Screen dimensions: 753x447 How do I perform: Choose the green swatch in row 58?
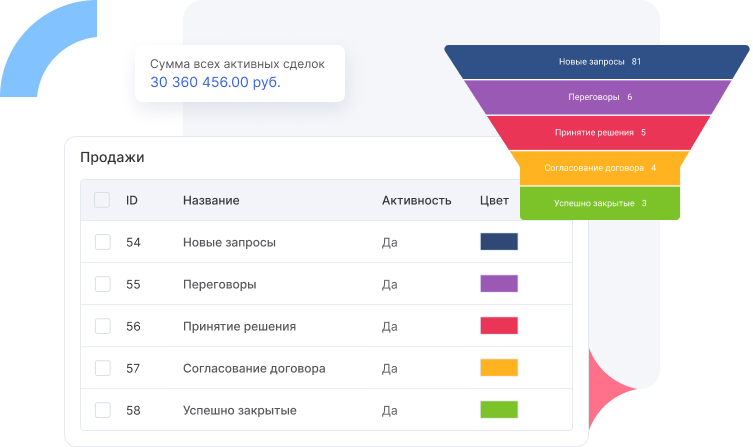click(499, 410)
